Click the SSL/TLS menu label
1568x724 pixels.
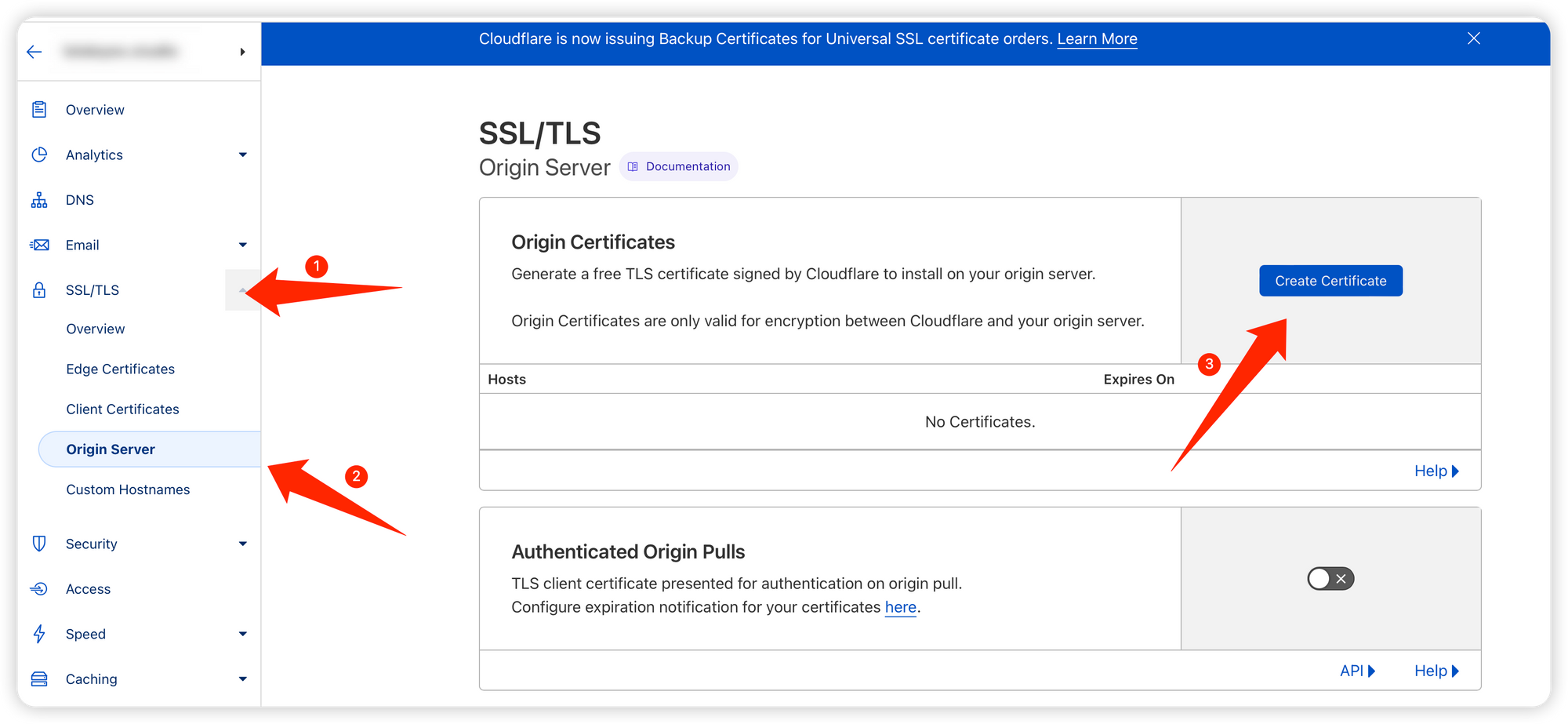coord(93,290)
